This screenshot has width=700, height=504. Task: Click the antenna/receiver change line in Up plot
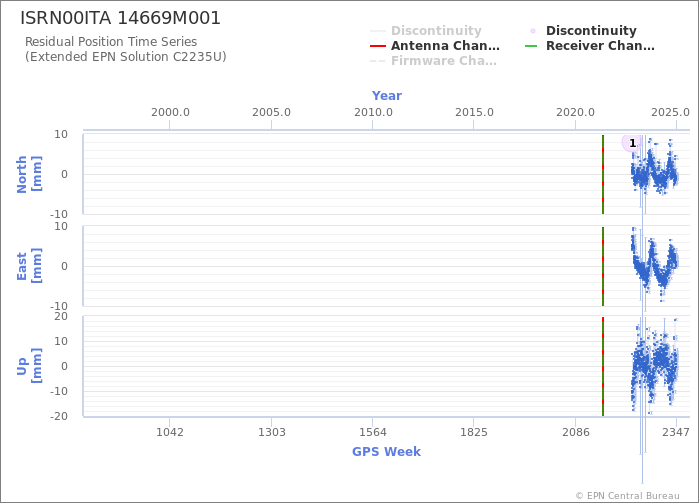point(603,367)
